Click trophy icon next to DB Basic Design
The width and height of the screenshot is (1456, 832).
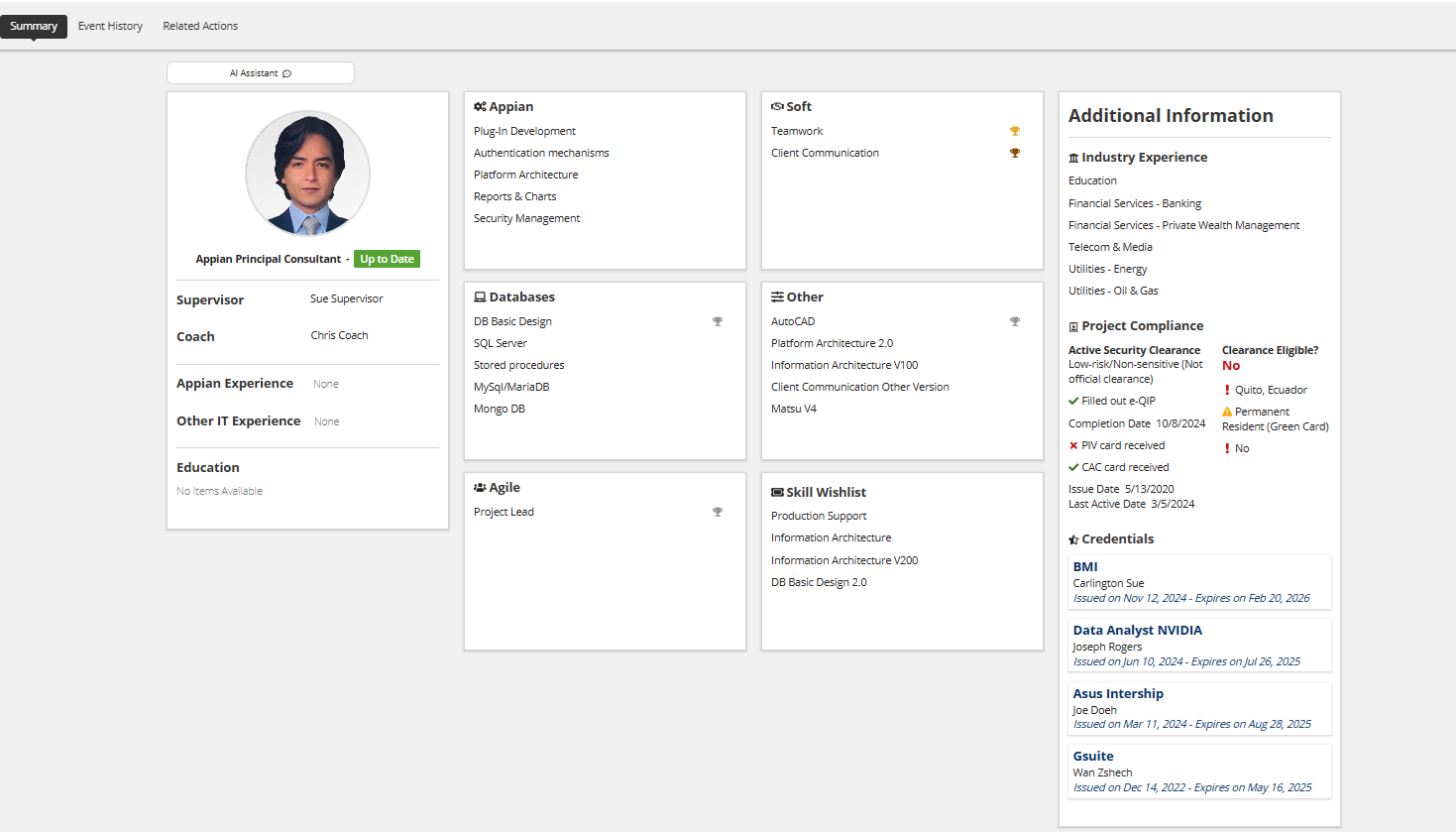[x=718, y=321]
